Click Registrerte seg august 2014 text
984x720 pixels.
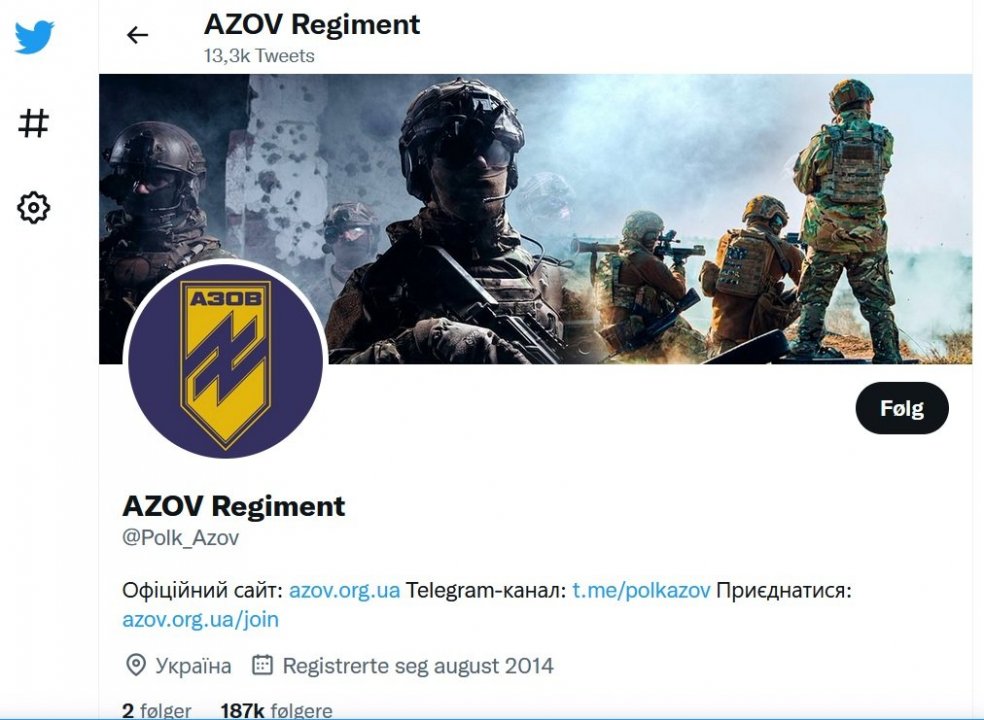(418, 665)
